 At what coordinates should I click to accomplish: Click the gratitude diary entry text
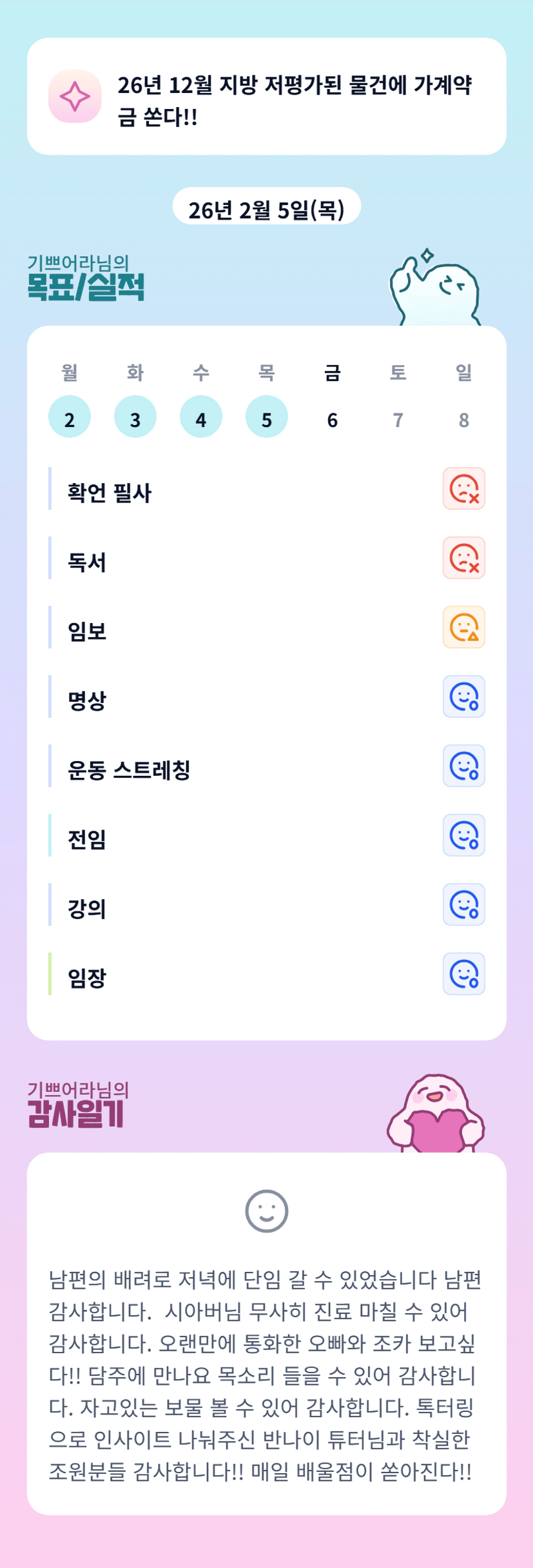pos(266,1375)
